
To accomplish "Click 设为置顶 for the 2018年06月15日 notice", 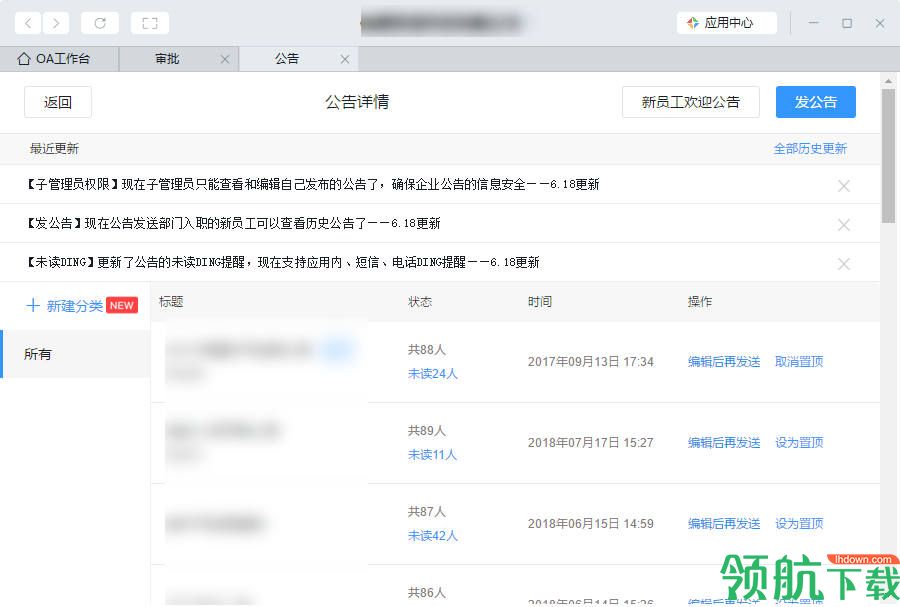I will coord(799,523).
